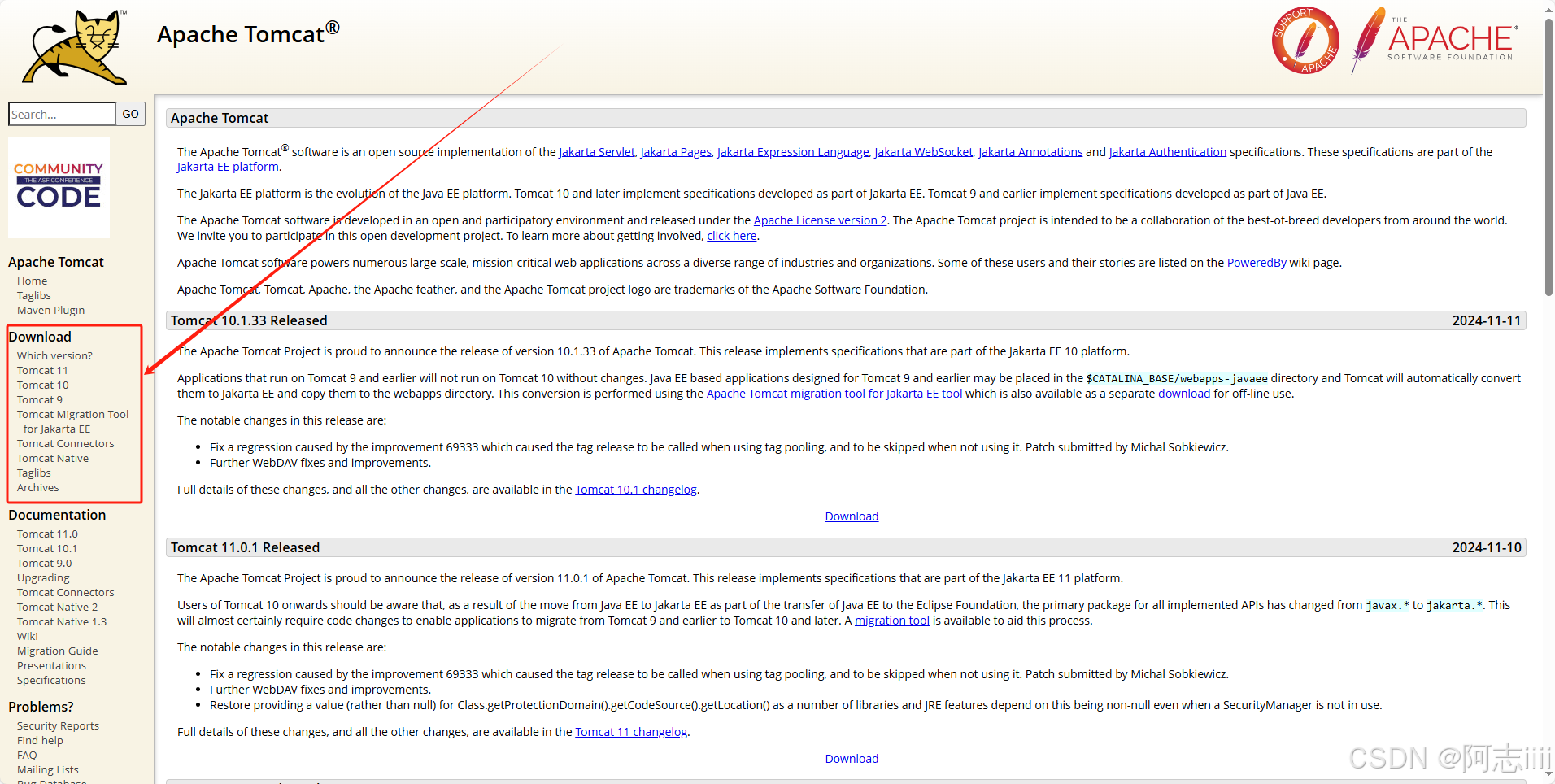This screenshot has height=784, width=1555.
Task: Click the 2024-11-11 release date
Action: click(x=1487, y=320)
